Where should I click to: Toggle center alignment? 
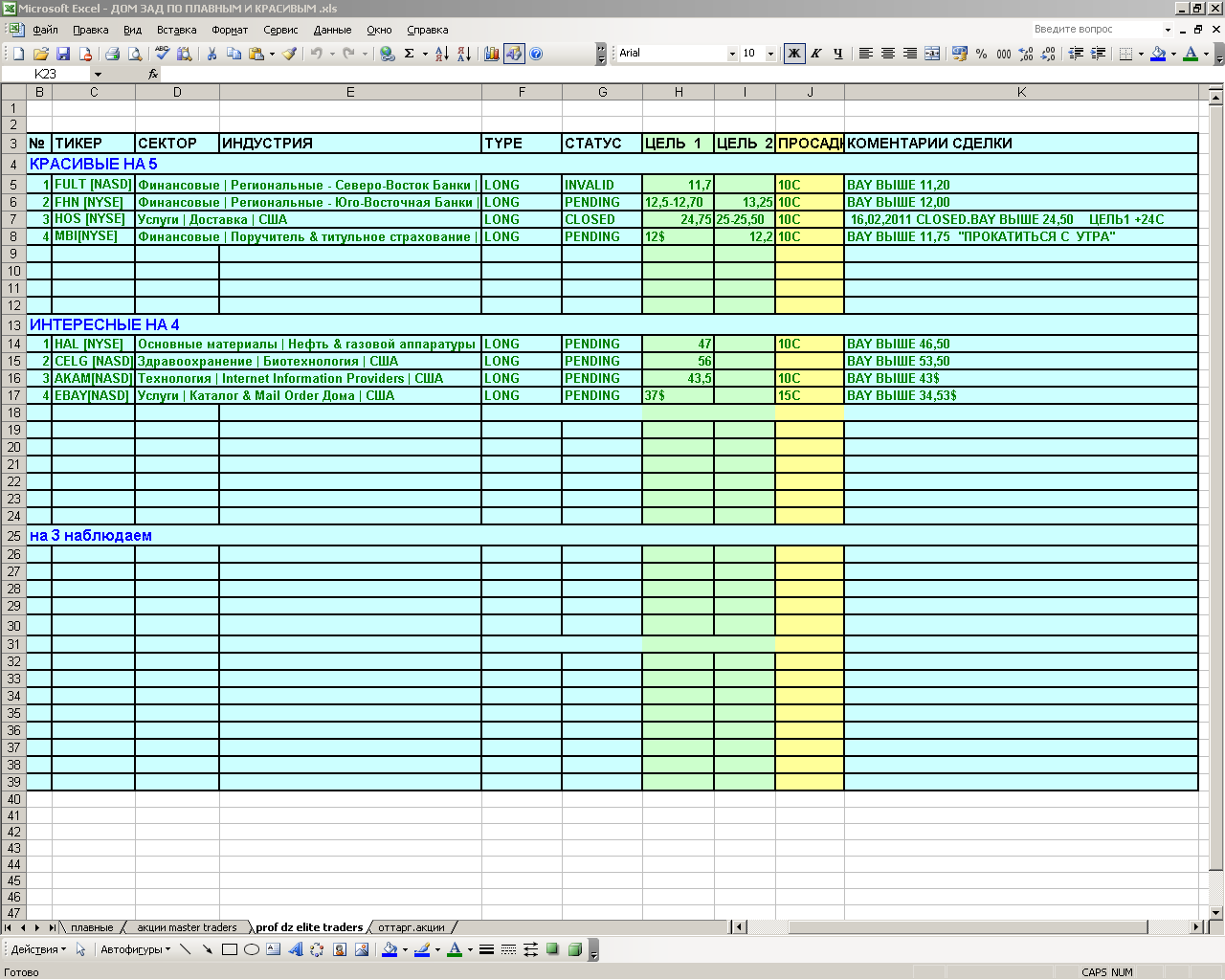click(888, 54)
